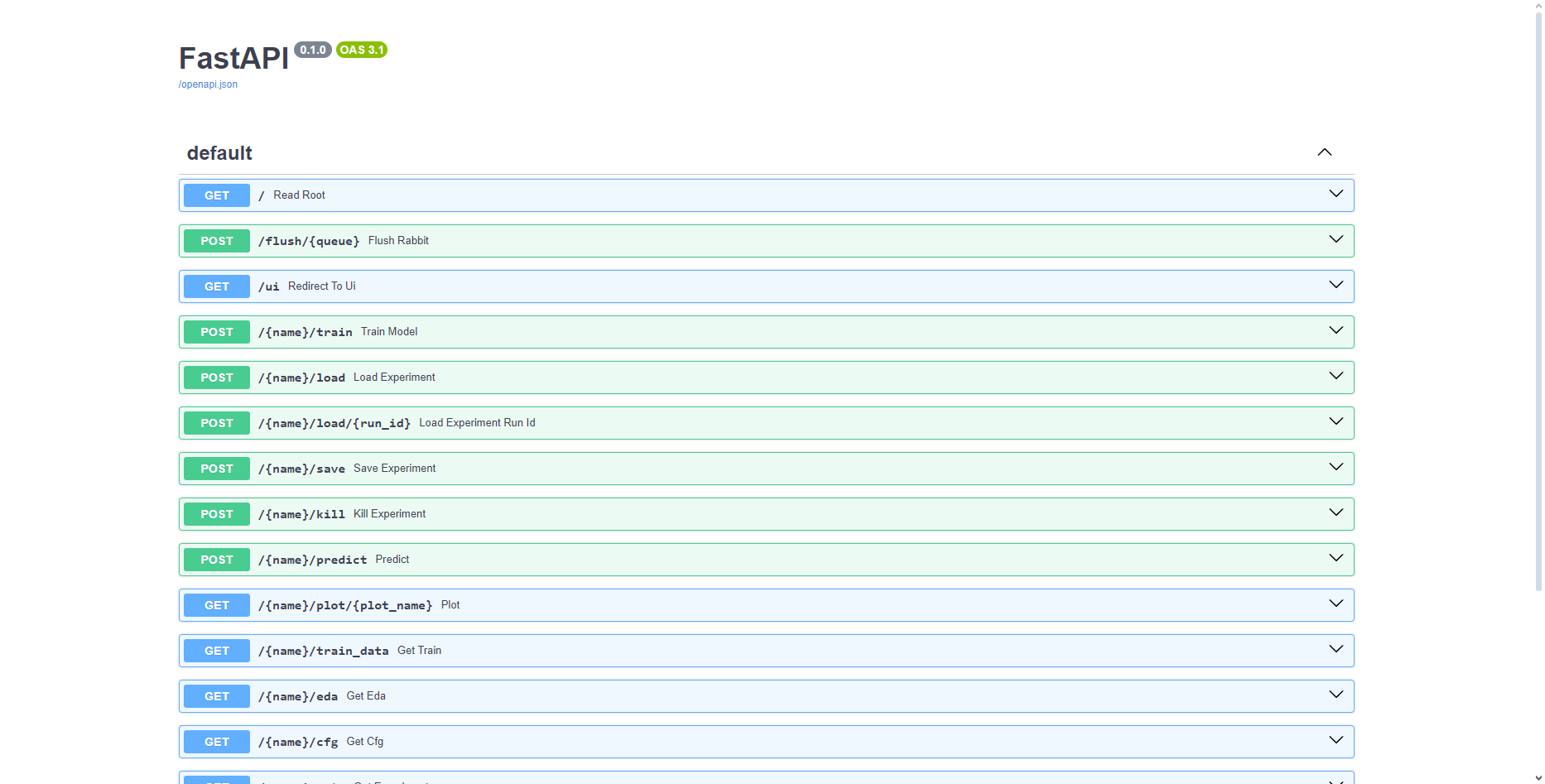Click the /flush/{queue} path text

tap(309, 241)
